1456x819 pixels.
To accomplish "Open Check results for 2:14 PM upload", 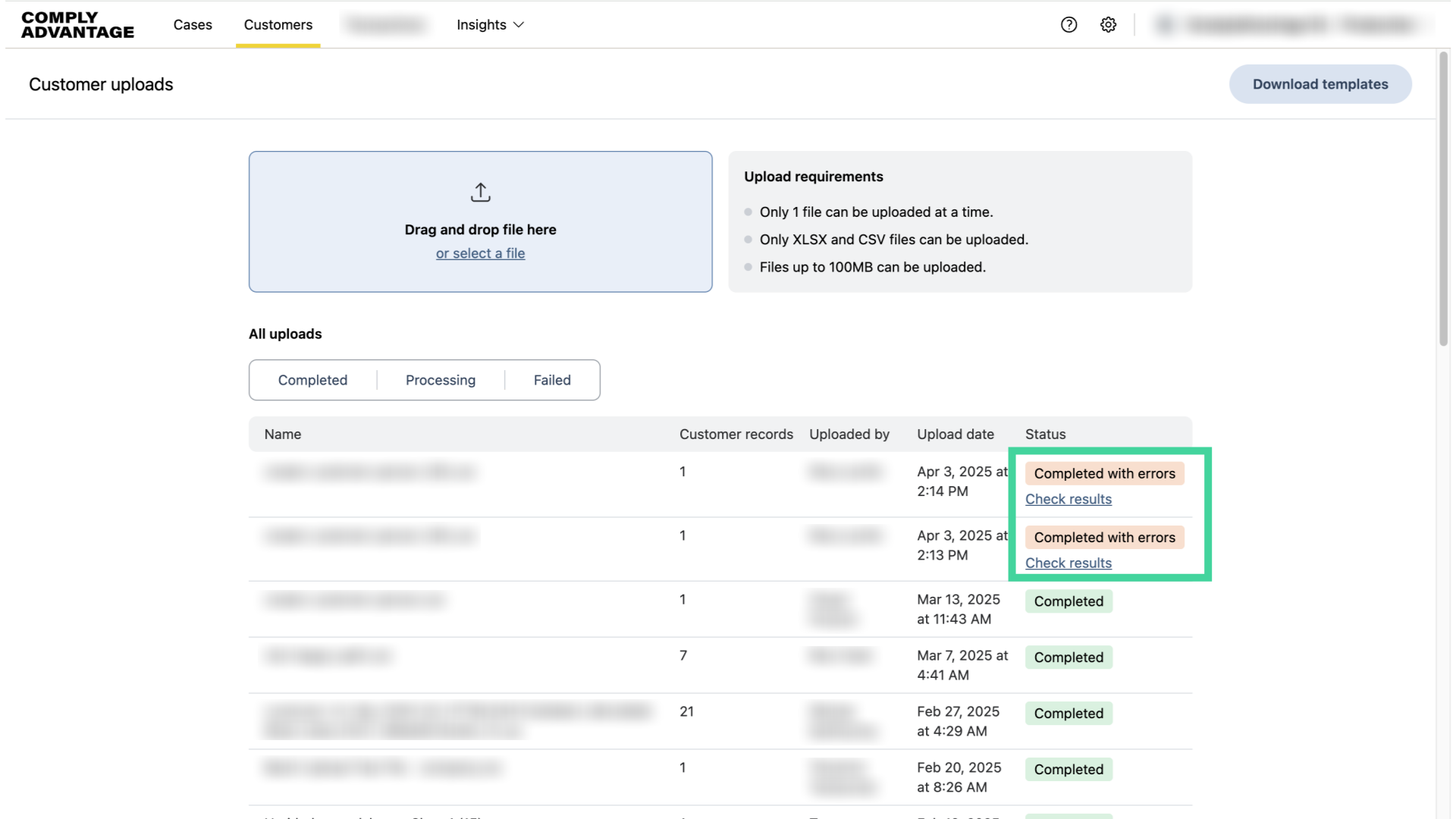I will pyautogui.click(x=1068, y=499).
